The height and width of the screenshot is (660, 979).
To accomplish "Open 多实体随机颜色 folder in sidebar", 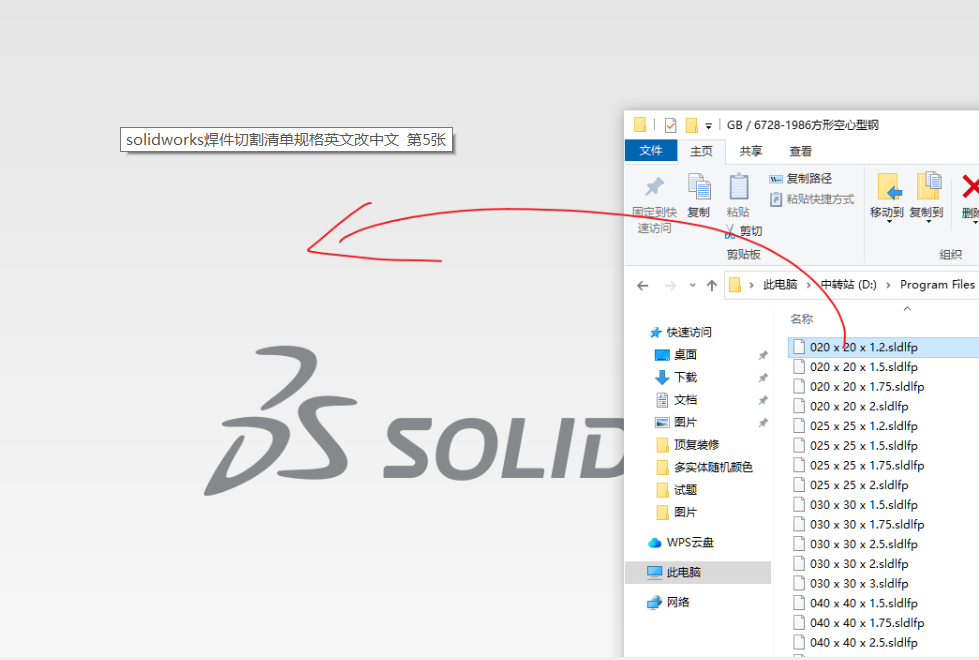I will point(713,467).
